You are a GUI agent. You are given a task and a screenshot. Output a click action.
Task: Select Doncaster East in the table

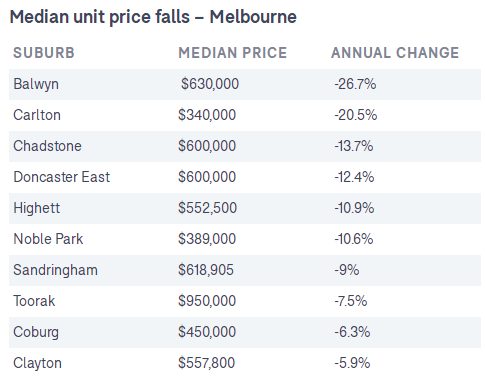tap(62, 177)
